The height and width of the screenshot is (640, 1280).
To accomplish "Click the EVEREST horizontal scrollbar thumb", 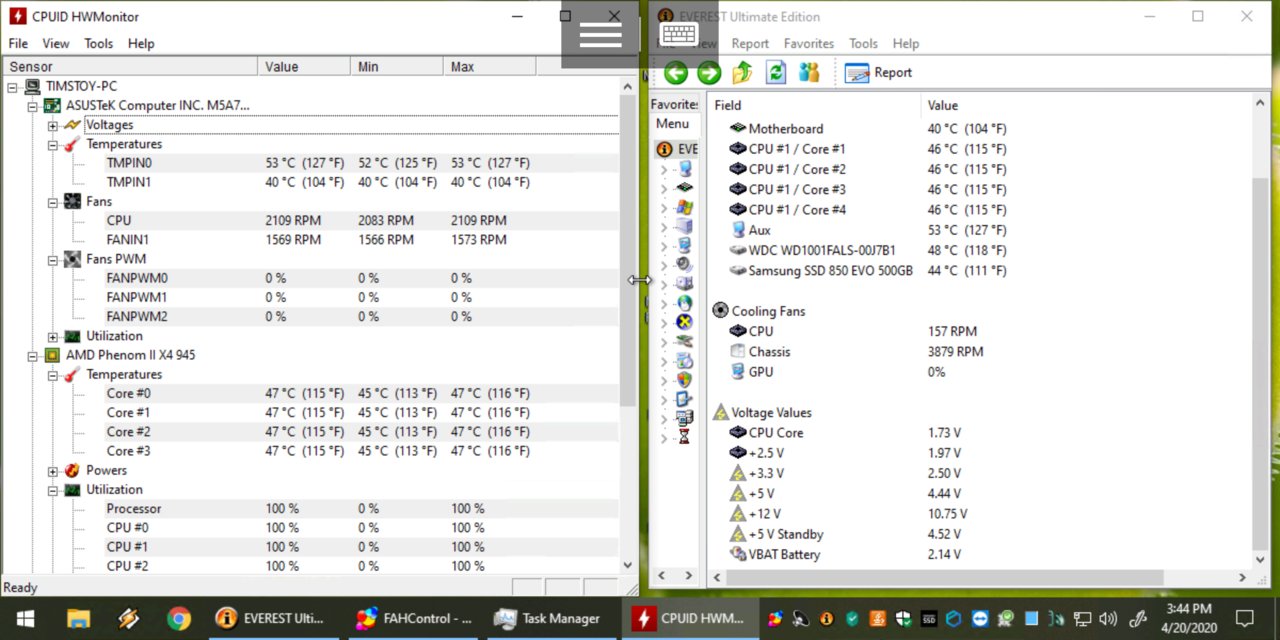I will click(945, 577).
